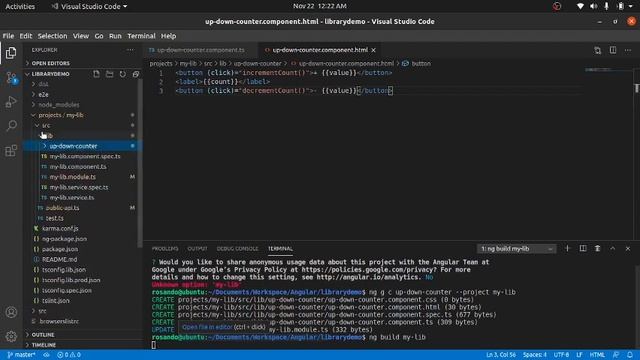Click errors and warnings count in status bar
The width and height of the screenshot is (640, 360).
69,355
